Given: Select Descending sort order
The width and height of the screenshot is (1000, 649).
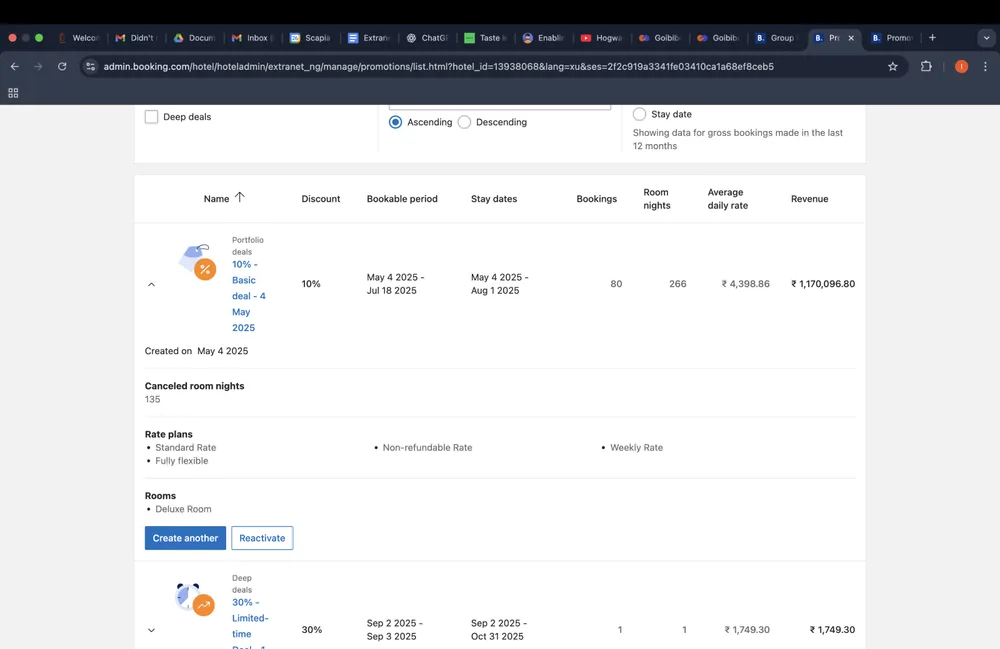Looking at the screenshot, I should pyautogui.click(x=464, y=122).
